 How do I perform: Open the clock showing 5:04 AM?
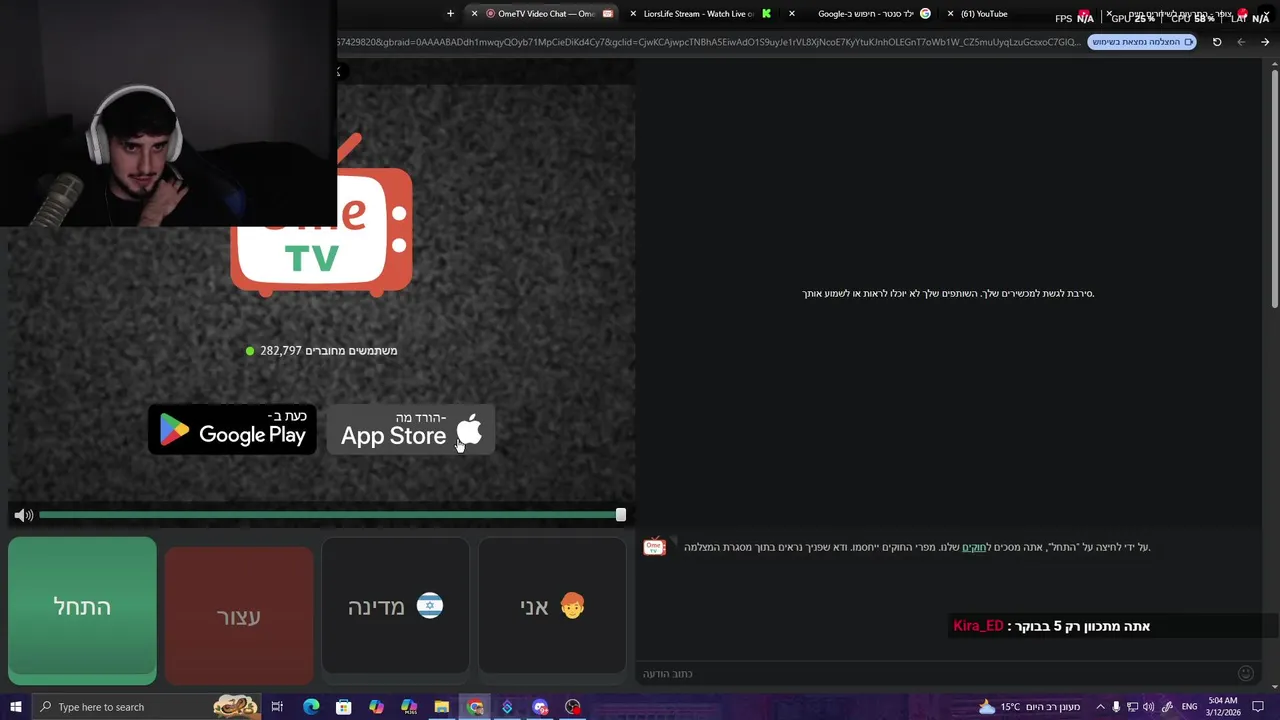click(1223, 707)
